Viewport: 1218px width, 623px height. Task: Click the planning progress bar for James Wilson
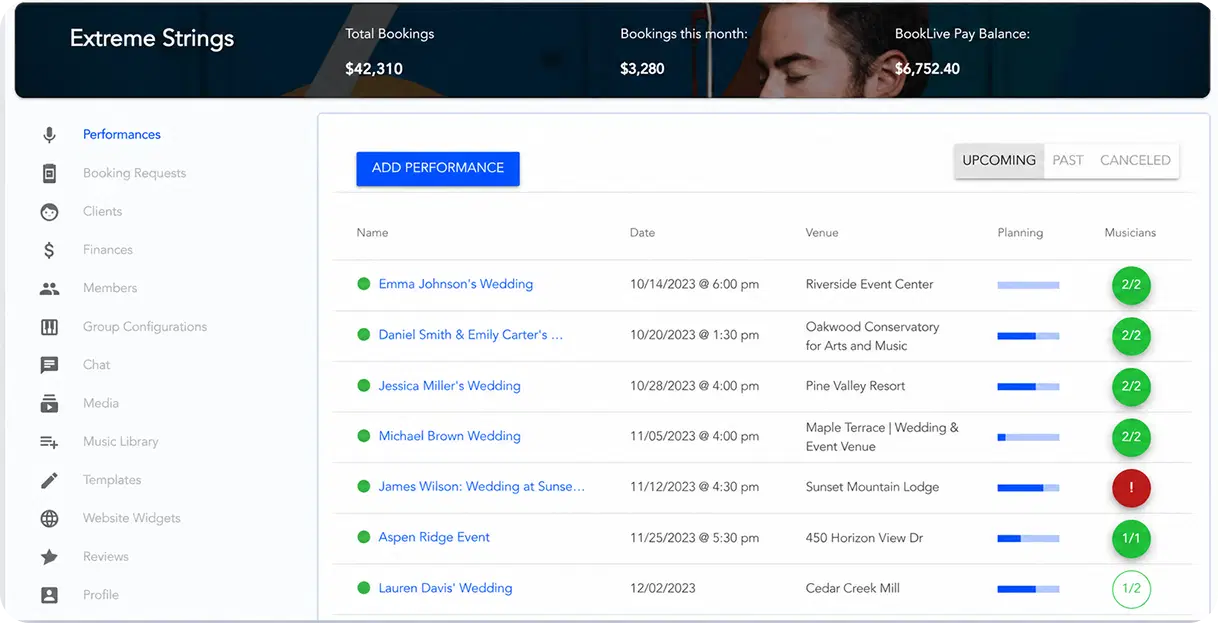point(1028,488)
